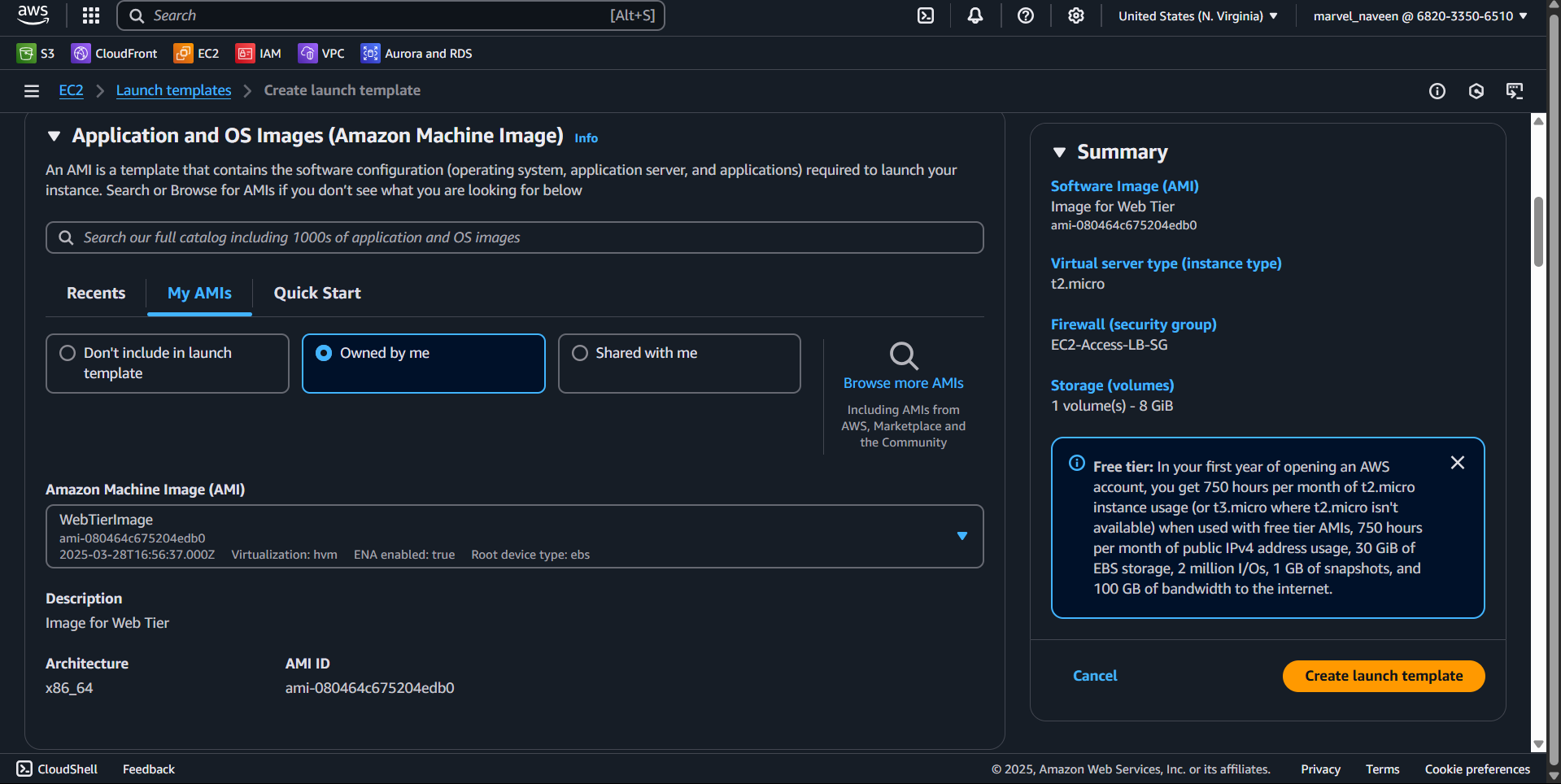
Task: Click the scrollbar down arrow
Action: click(1538, 744)
